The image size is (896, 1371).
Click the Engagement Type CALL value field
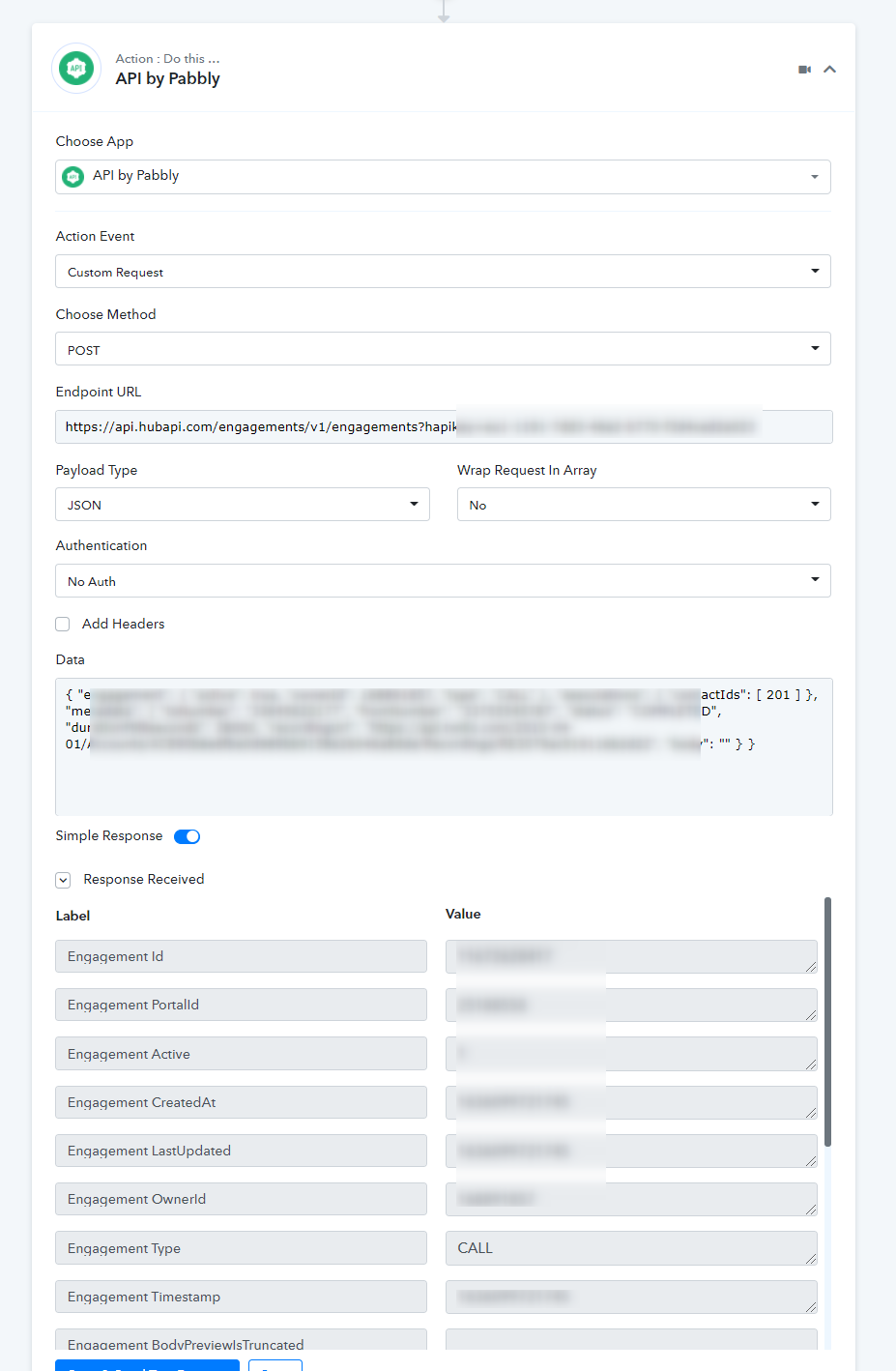tap(631, 1248)
